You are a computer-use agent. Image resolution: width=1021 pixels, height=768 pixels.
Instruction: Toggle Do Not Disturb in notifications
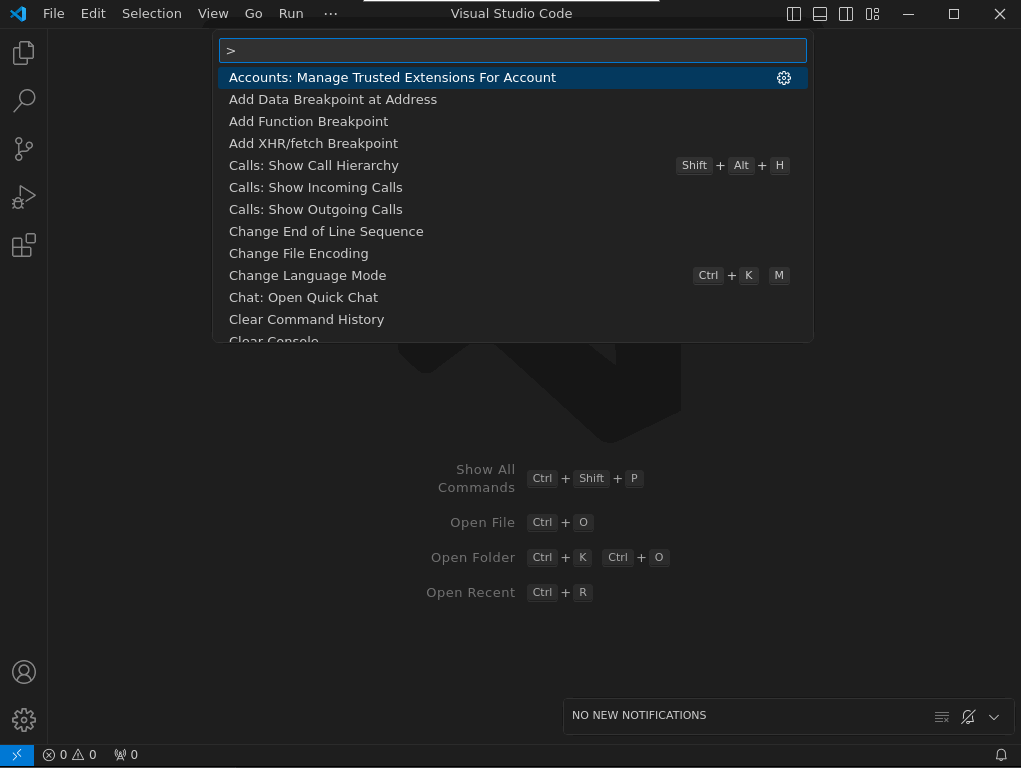[x=968, y=716]
